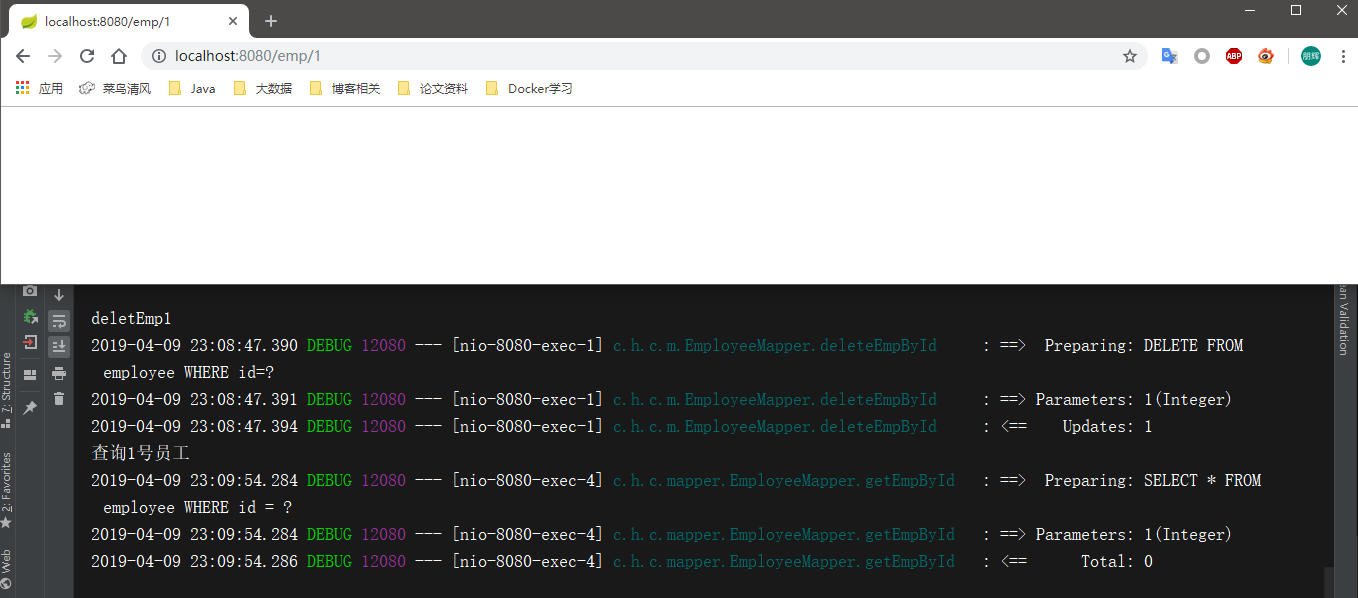Click 'Total: 0' log text
The height and width of the screenshot is (598, 1358).
point(1117,561)
